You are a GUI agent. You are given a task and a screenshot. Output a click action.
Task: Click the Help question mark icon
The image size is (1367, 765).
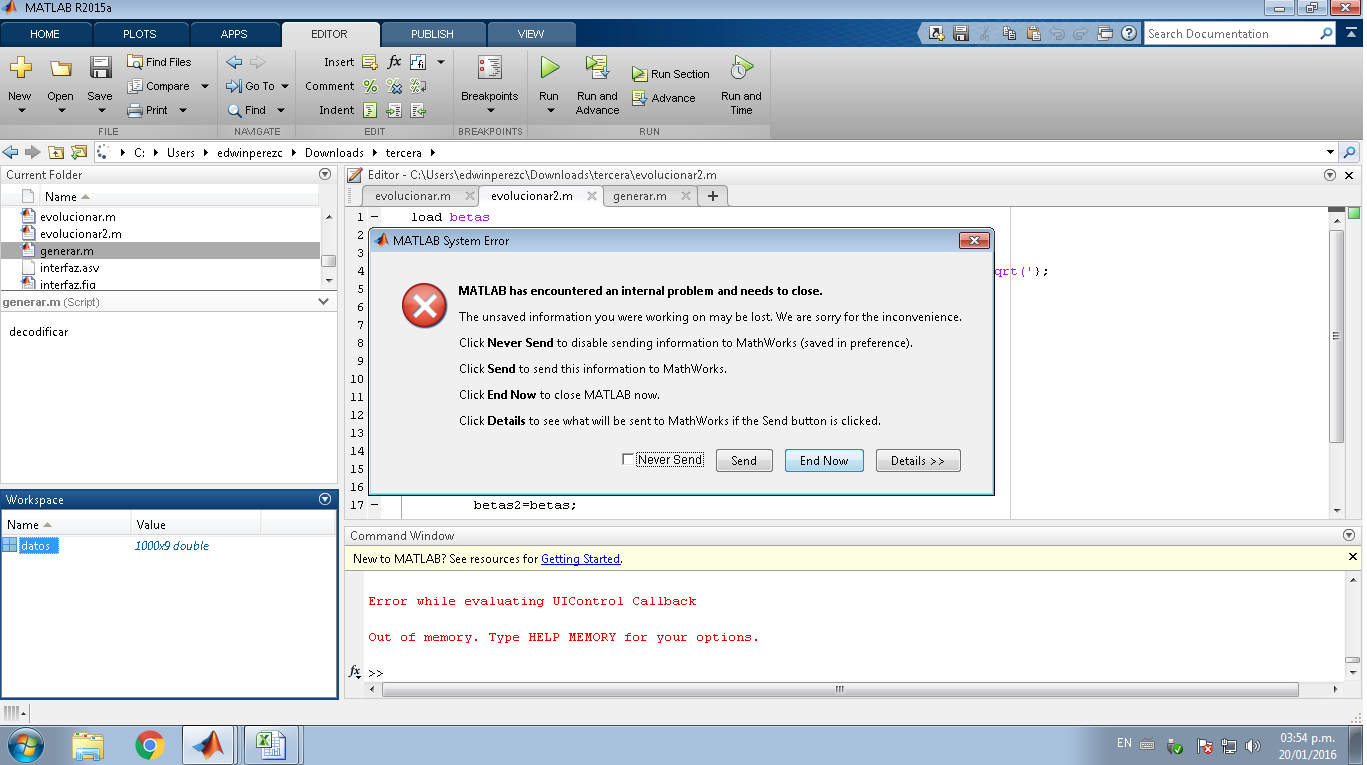click(x=1129, y=33)
